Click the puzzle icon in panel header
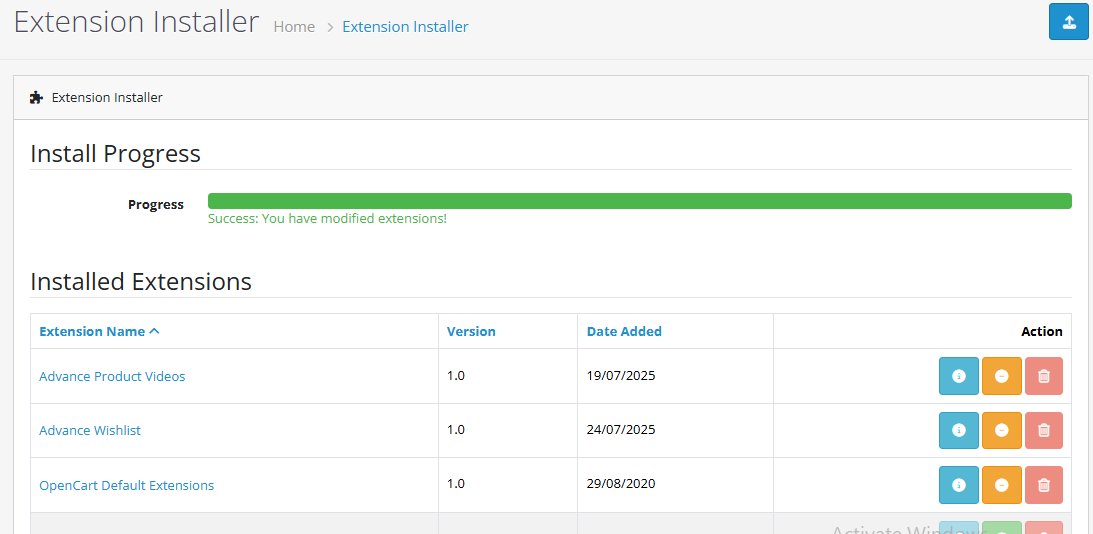The width and height of the screenshot is (1093, 534). coord(37,97)
